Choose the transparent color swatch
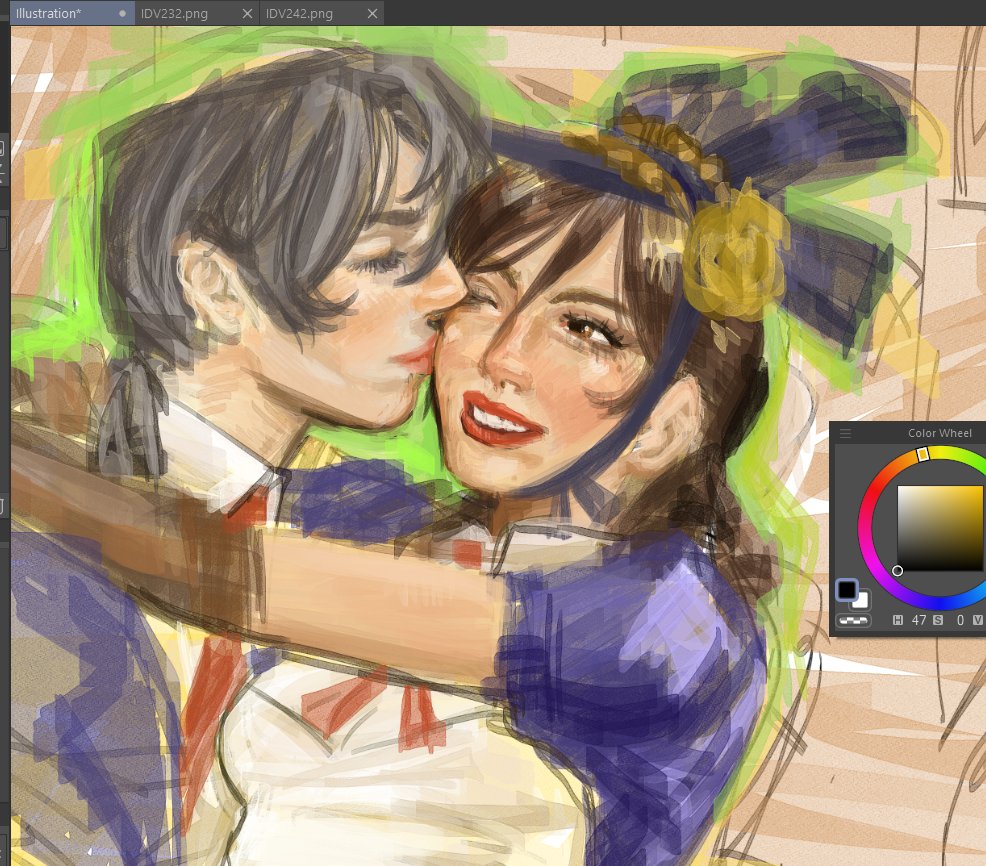Viewport: 986px width, 866px height. tap(853, 621)
